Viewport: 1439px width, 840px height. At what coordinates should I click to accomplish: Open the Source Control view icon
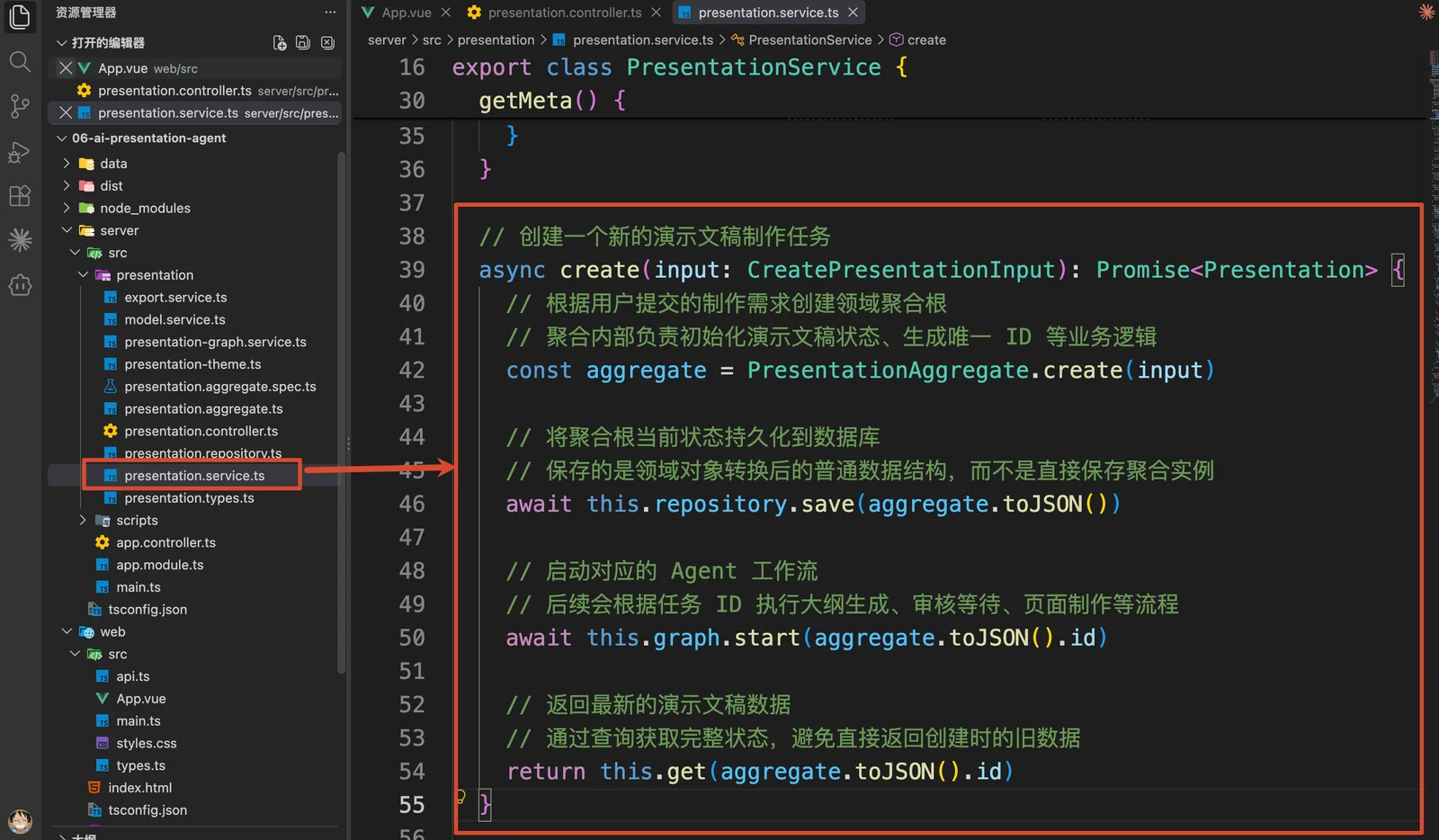click(20, 106)
